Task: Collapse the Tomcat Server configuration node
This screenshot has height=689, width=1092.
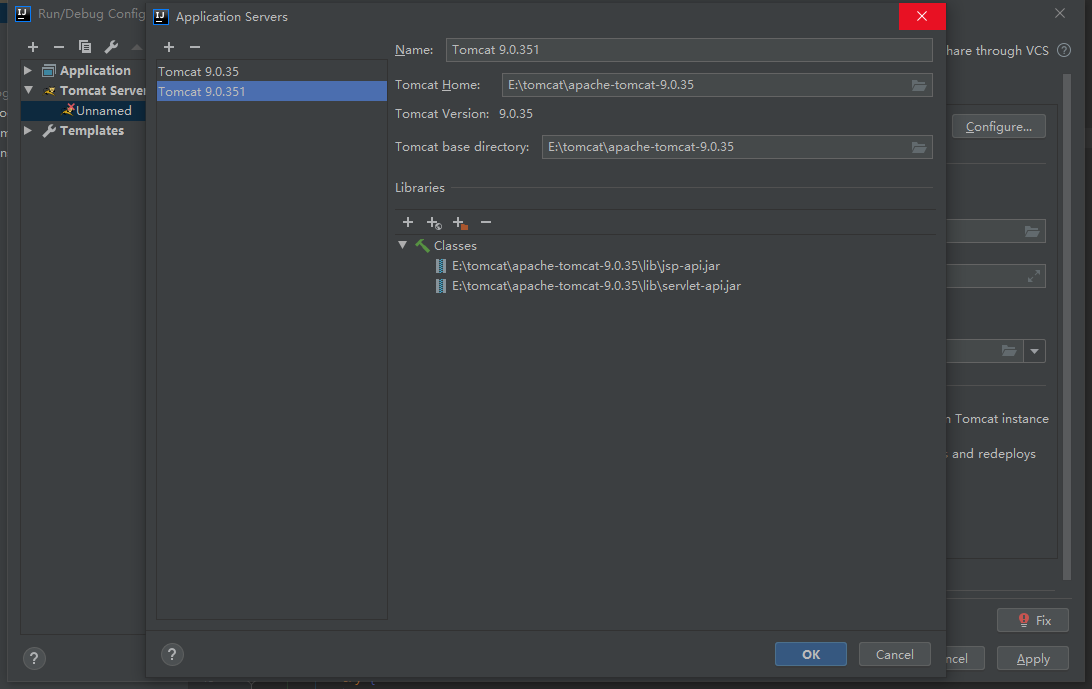Action: click(29, 90)
